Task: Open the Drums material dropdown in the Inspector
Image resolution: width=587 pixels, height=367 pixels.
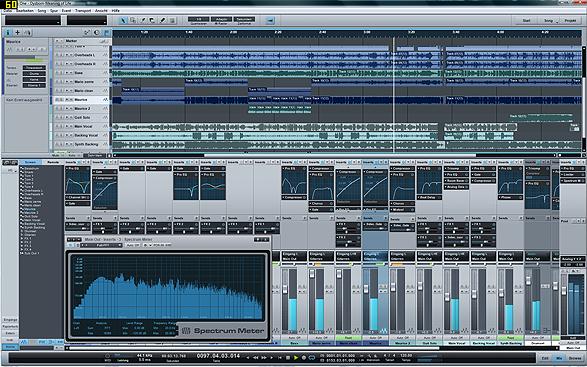Action: 34,74
